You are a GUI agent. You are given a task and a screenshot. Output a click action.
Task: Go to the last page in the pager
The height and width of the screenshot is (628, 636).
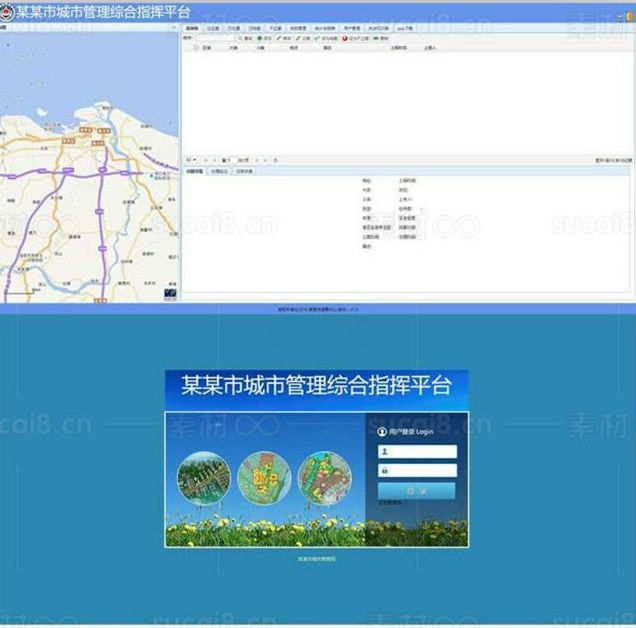point(266,160)
